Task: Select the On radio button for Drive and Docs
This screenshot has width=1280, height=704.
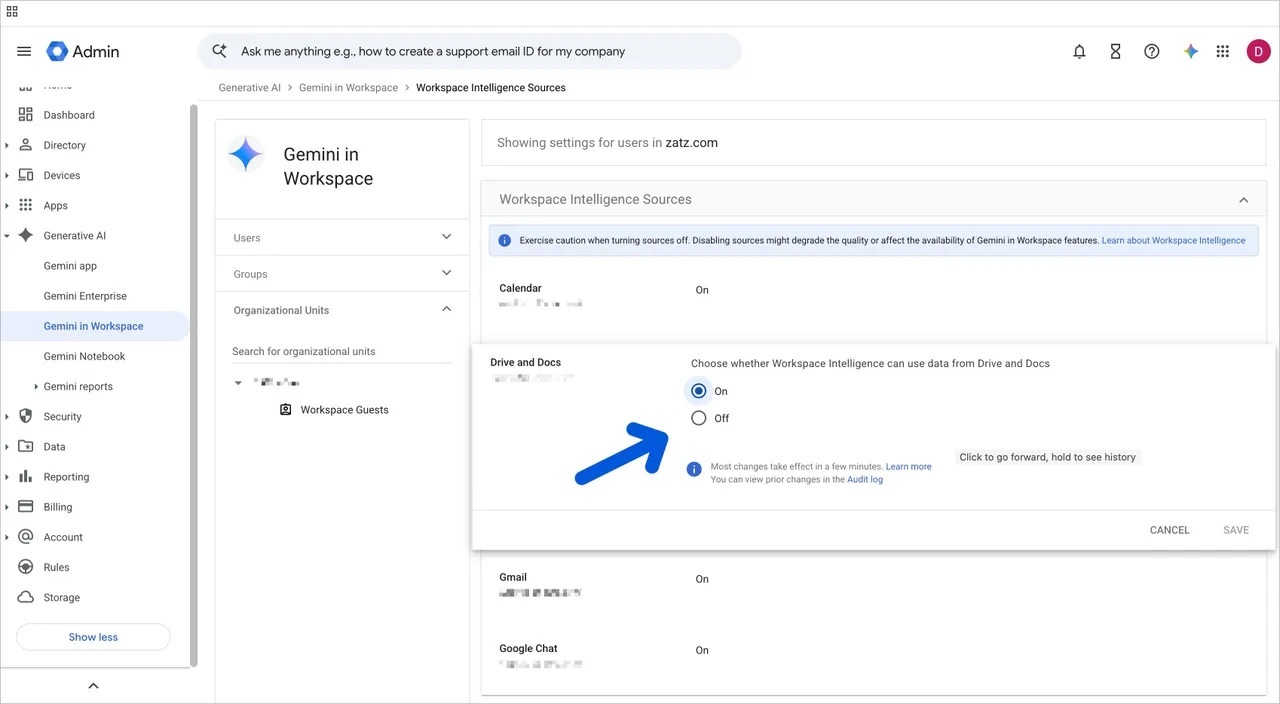Action: [x=698, y=391]
